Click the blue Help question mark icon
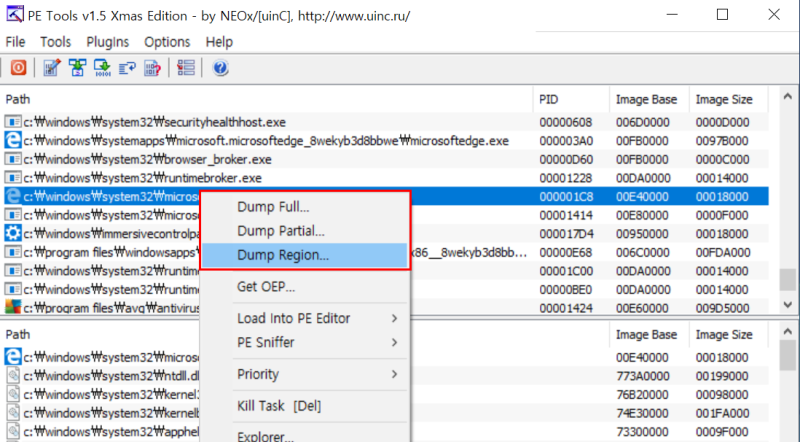The height and width of the screenshot is (442, 800). click(x=220, y=68)
